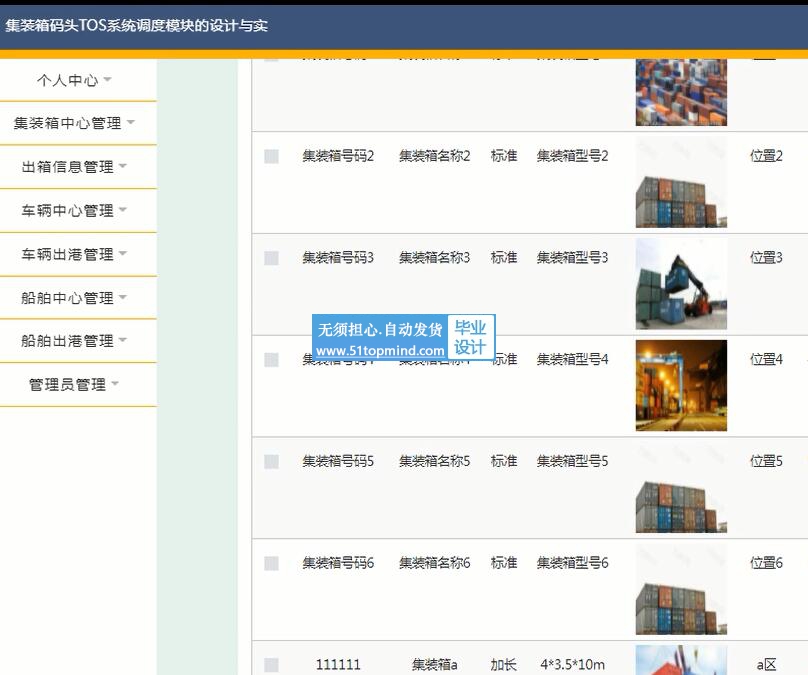Viewport: 808px width, 675px height.
Task: Click the 集装箱型号5 cell
Action: click(x=573, y=461)
